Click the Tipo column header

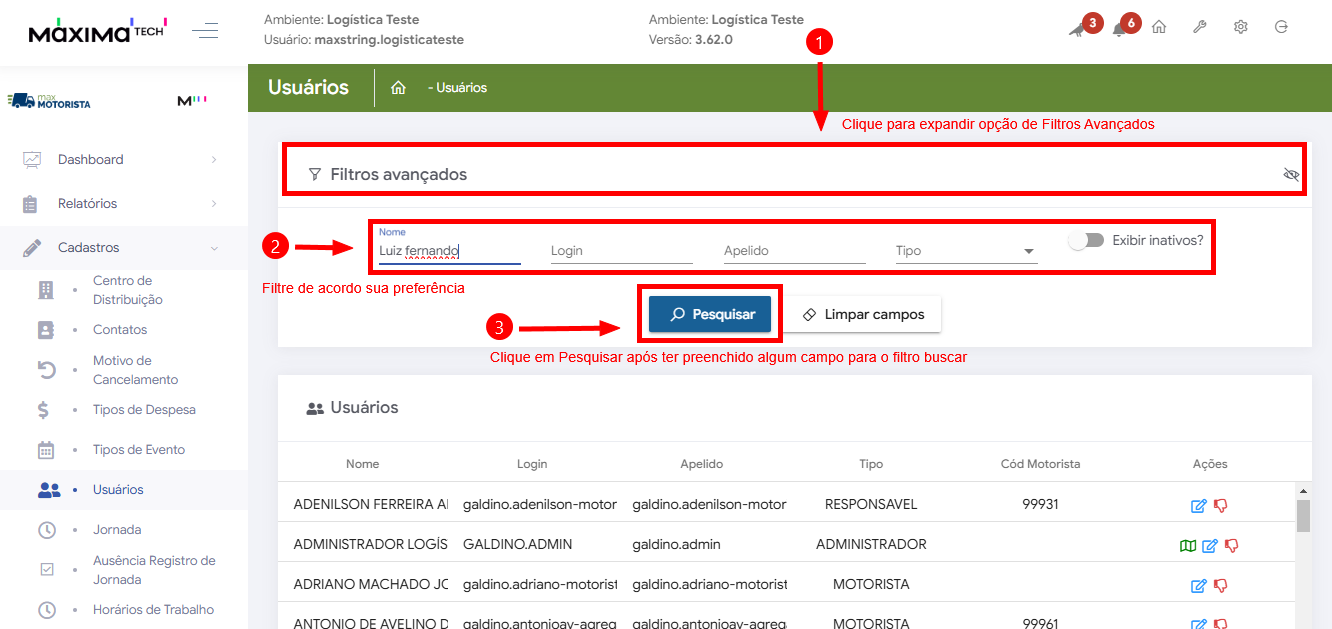coord(871,464)
